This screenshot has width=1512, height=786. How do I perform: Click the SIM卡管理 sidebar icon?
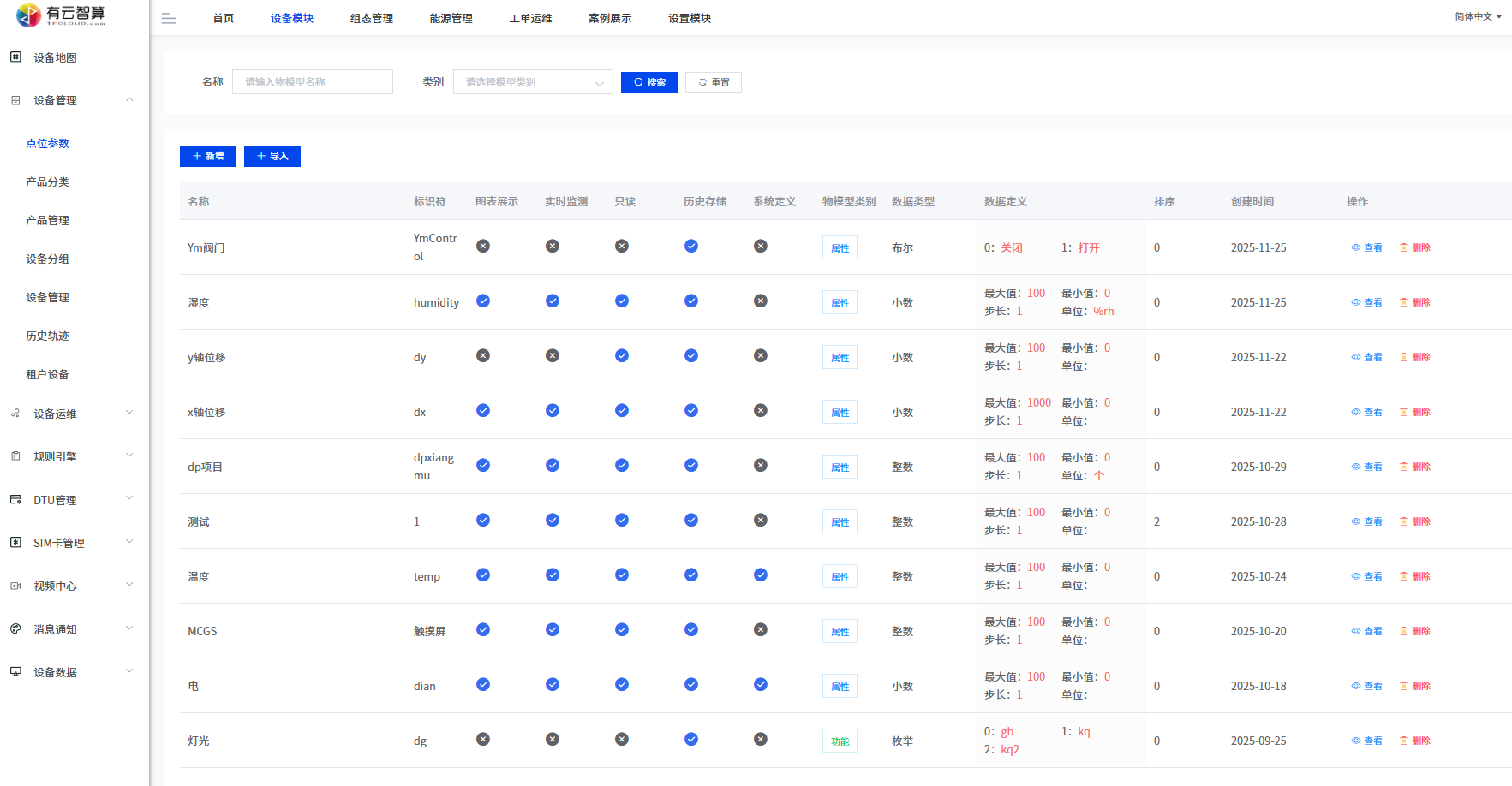(15, 543)
